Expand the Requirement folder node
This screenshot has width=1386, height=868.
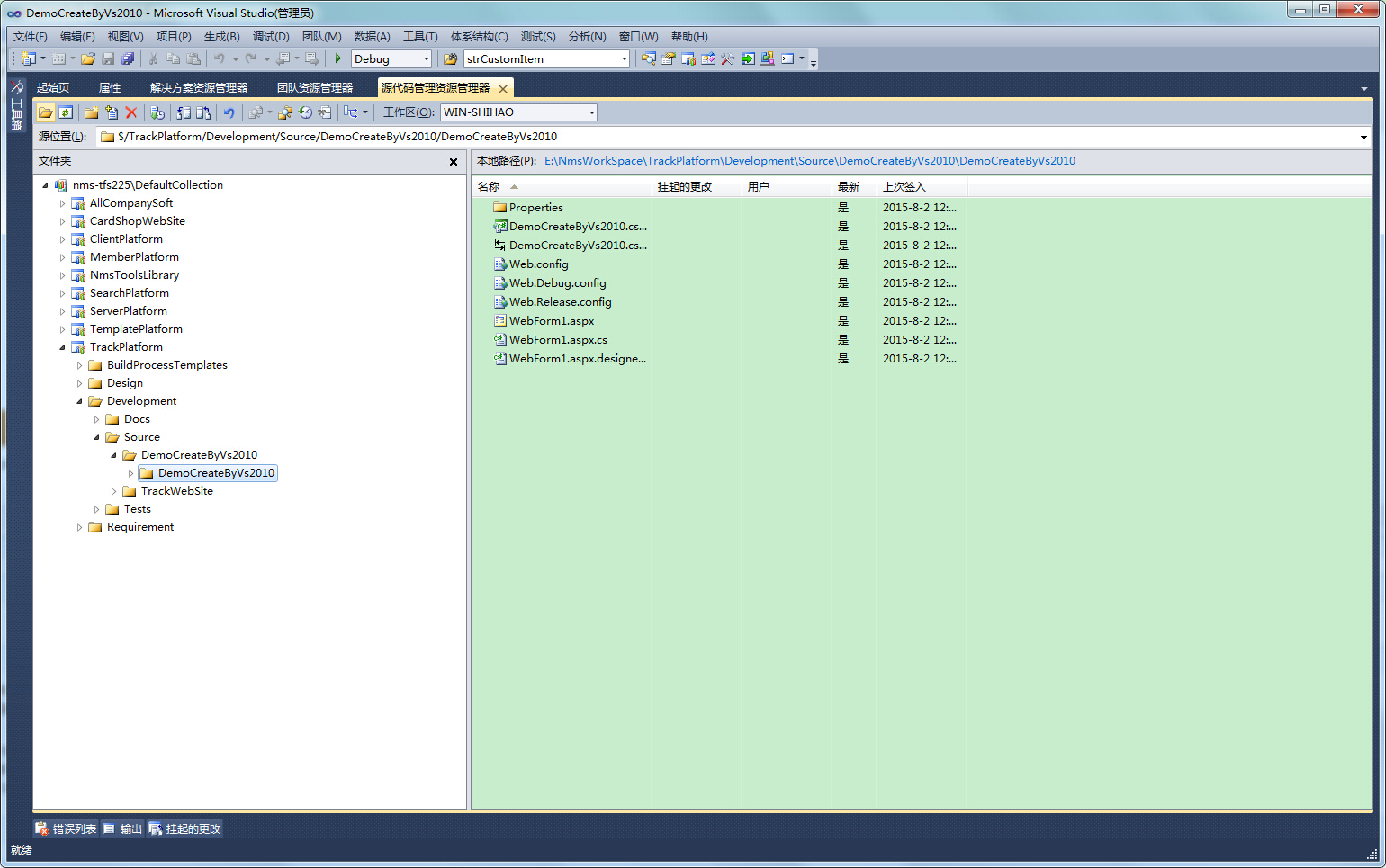(x=79, y=527)
